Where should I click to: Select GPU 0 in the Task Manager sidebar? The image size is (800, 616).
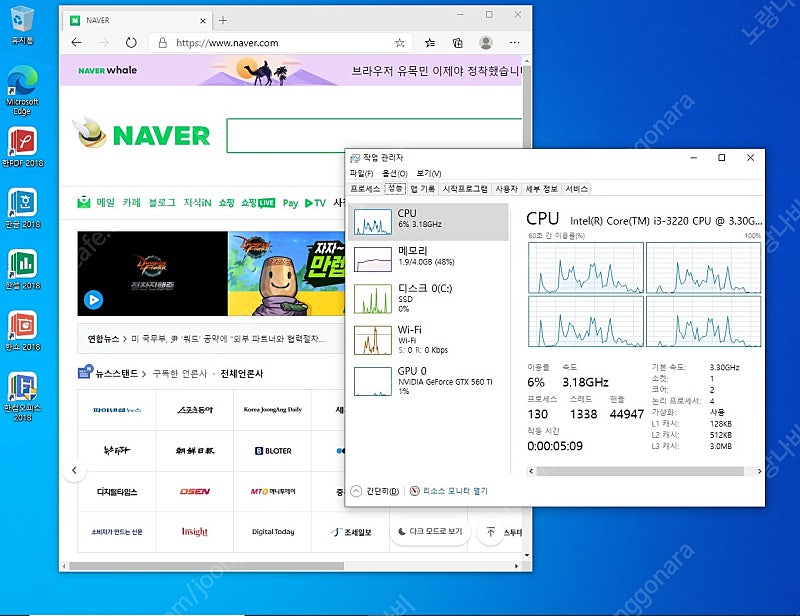429,381
